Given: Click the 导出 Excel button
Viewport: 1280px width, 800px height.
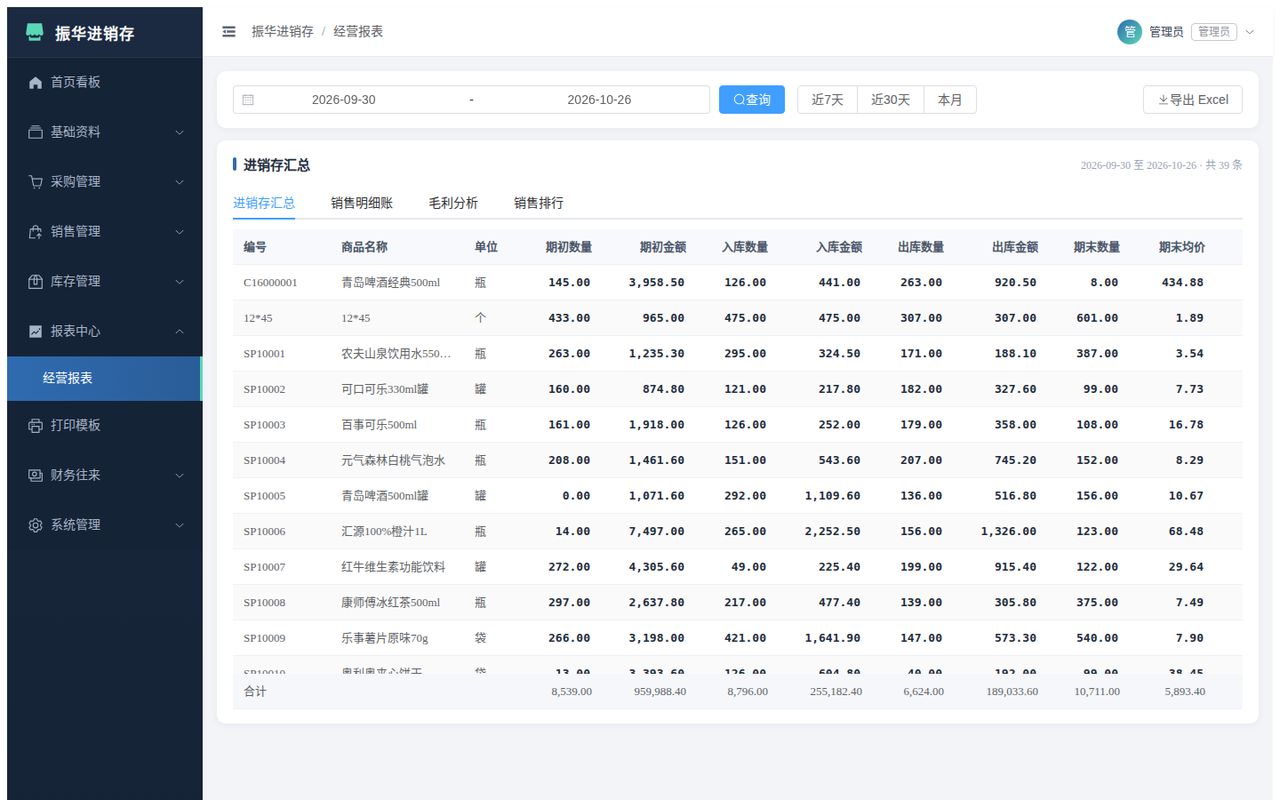Looking at the screenshot, I should coord(1193,100).
